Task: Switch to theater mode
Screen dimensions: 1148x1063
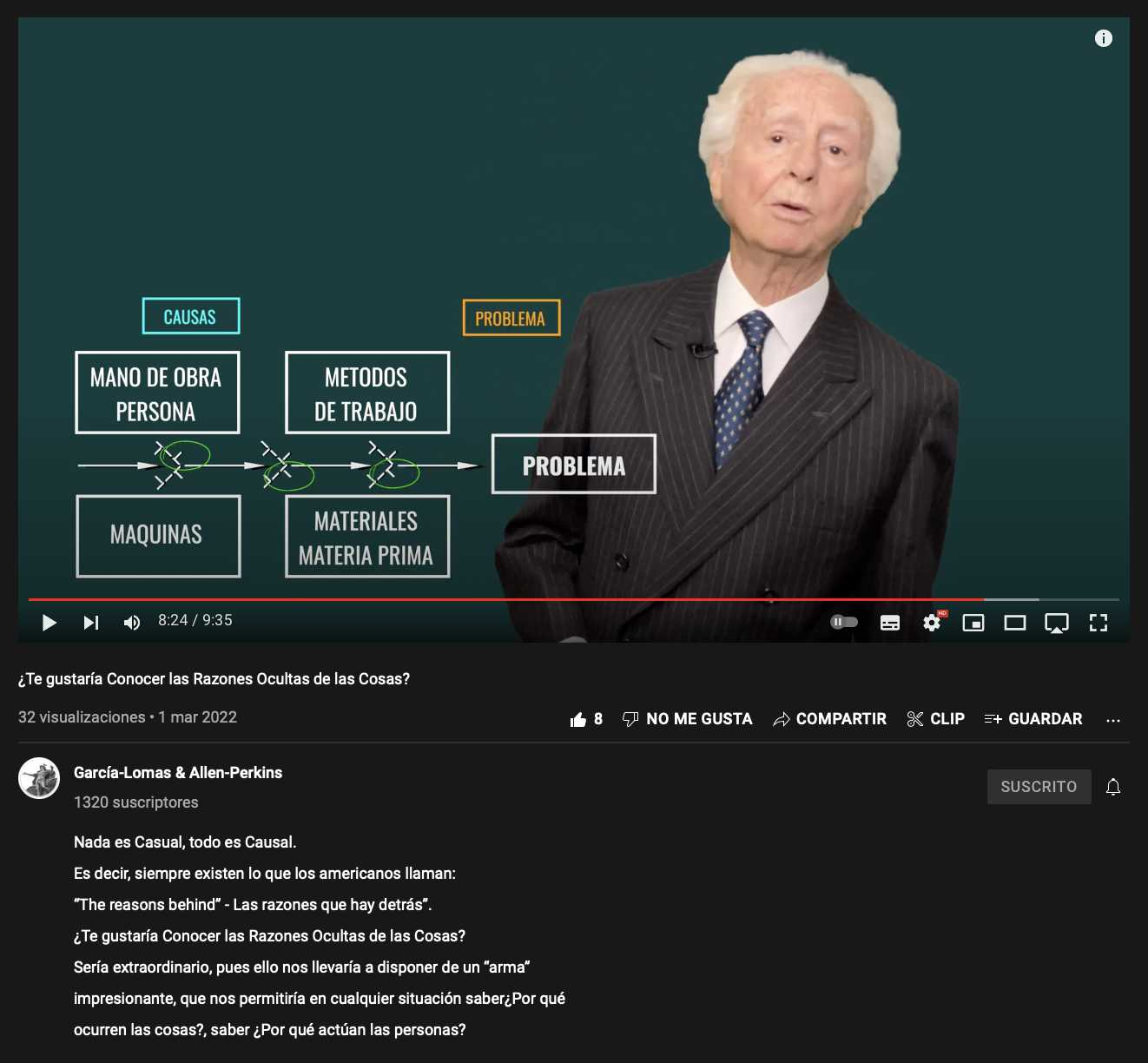Action: [1015, 623]
